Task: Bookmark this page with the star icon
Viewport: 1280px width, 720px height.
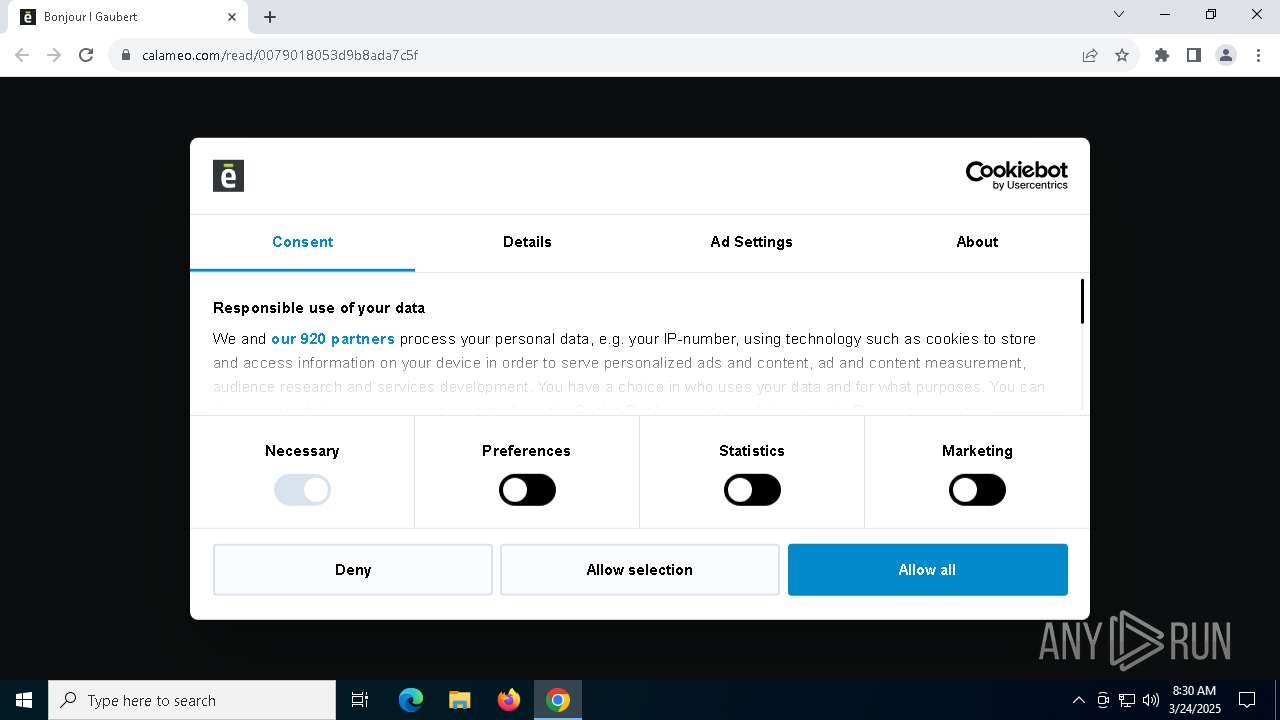Action: [x=1122, y=55]
